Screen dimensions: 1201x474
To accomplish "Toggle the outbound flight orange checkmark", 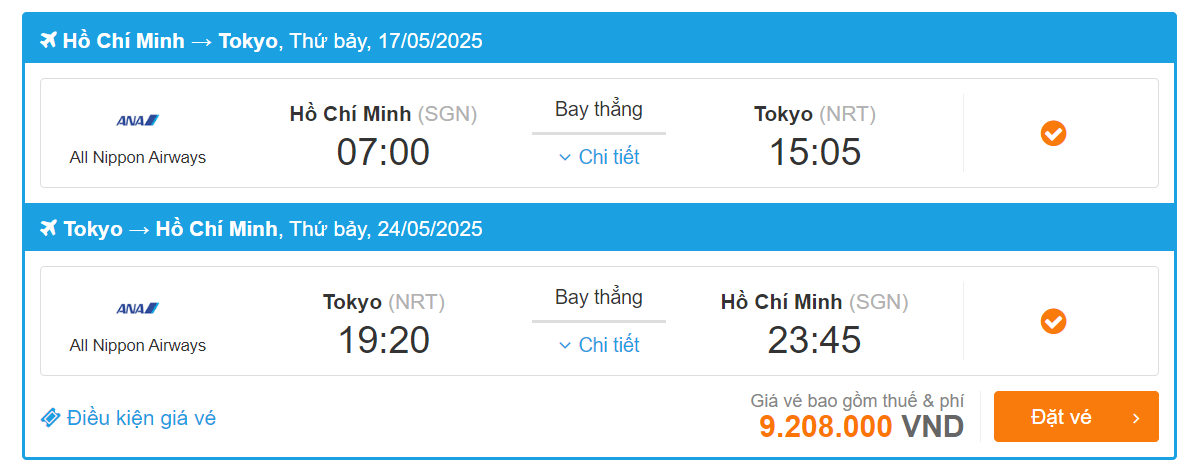I will (x=1053, y=133).
